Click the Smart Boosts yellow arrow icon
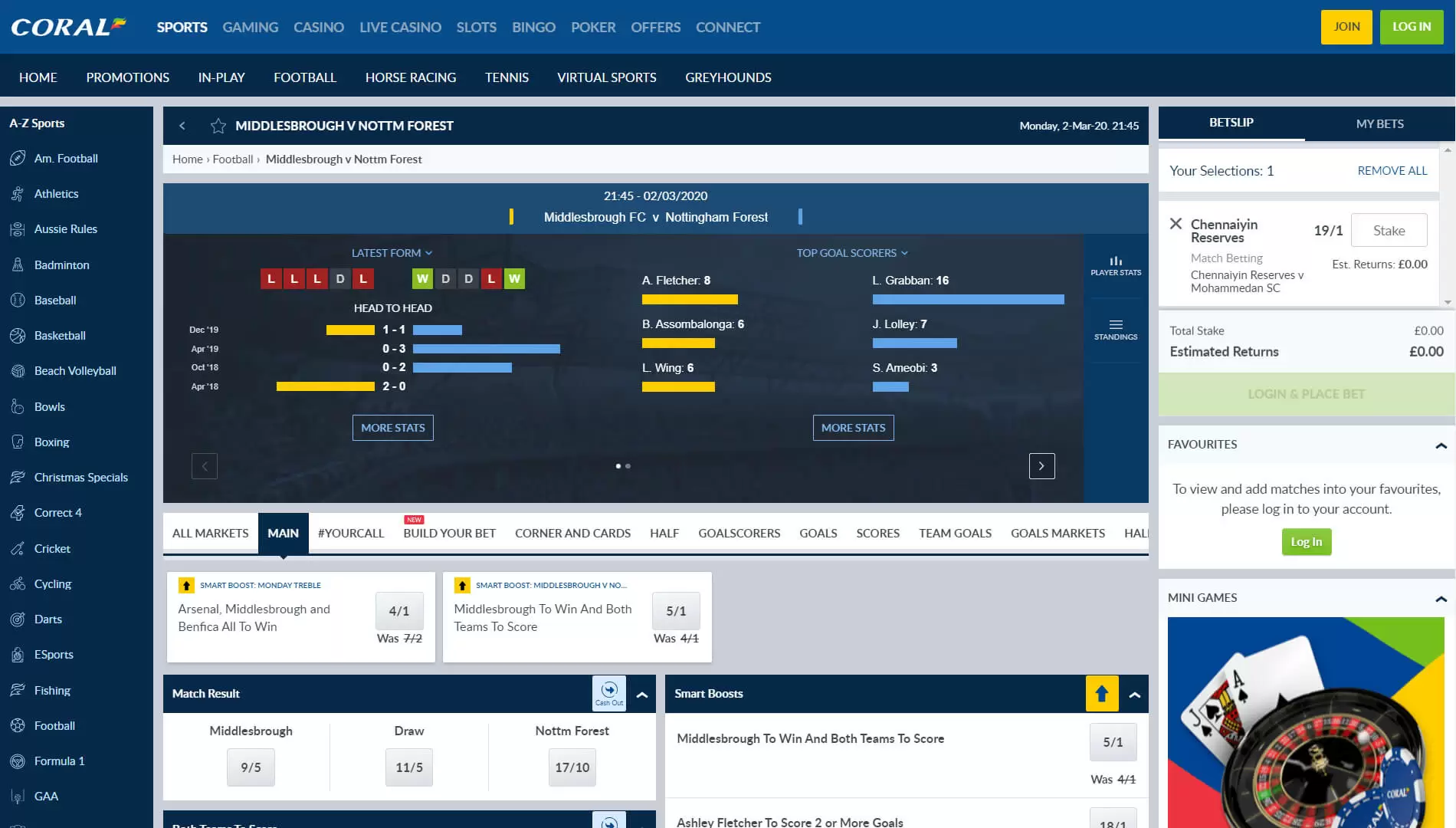The image size is (1456, 828). pos(1101,694)
